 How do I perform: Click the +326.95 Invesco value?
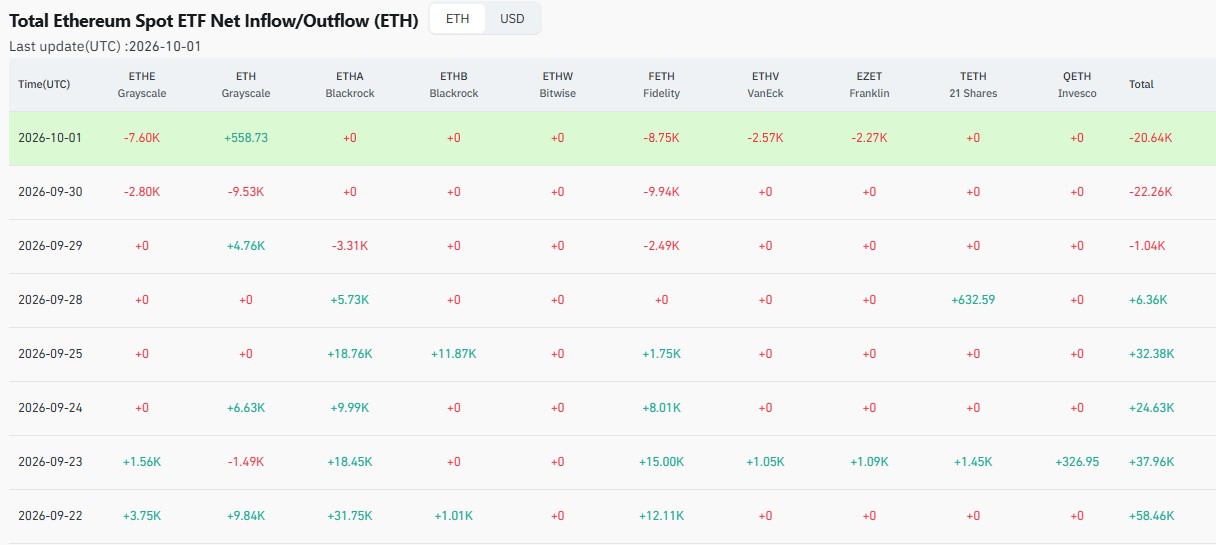click(1077, 462)
